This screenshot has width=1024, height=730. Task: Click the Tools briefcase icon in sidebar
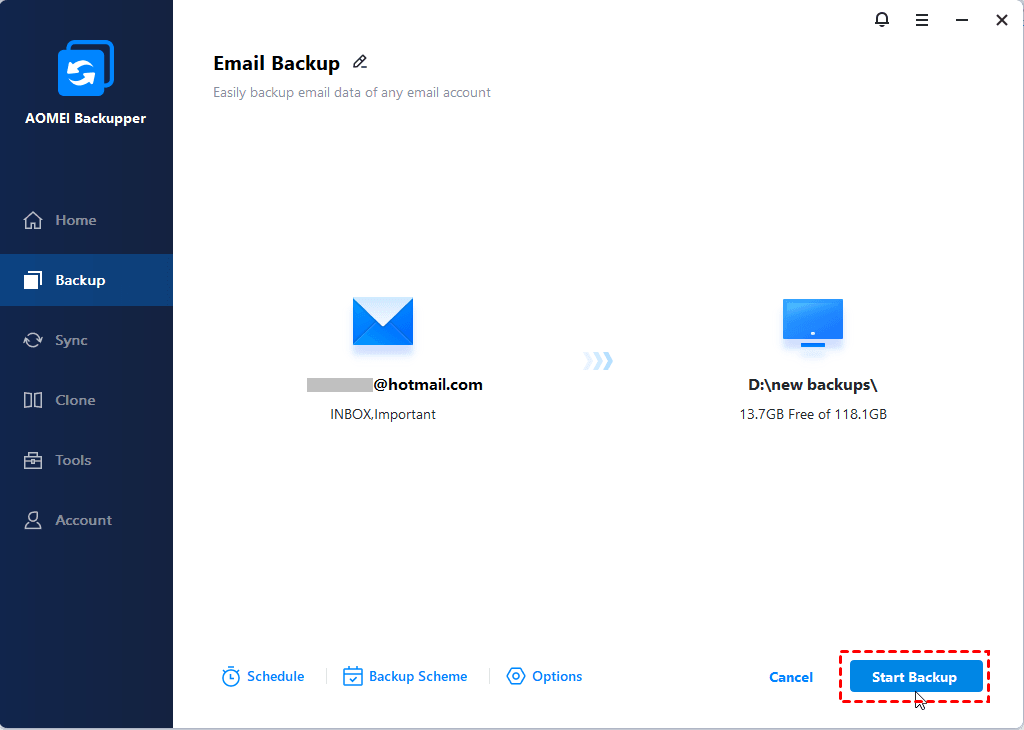[33, 460]
